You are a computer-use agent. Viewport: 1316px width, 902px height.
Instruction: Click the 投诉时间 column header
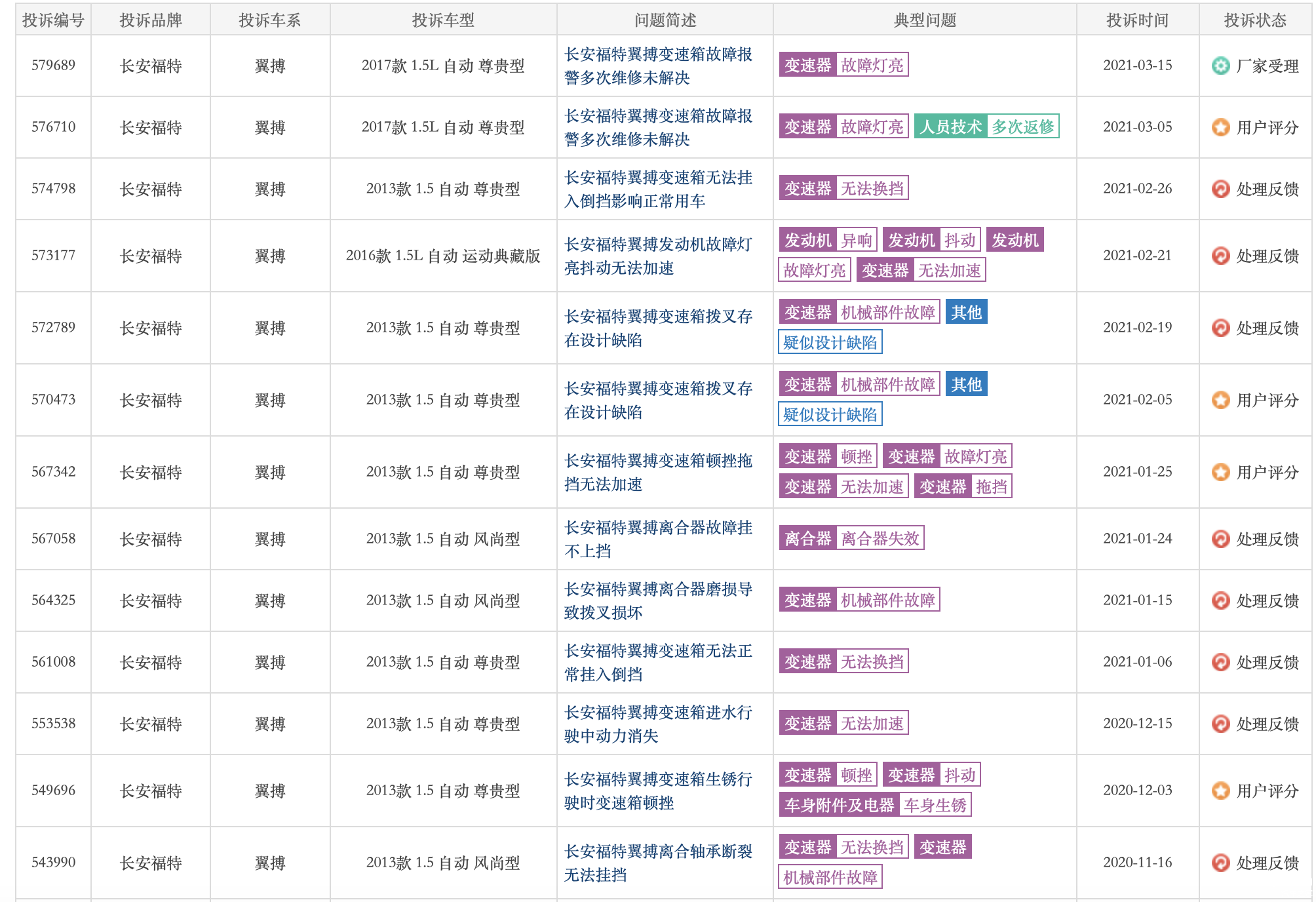pyautogui.click(x=1137, y=20)
